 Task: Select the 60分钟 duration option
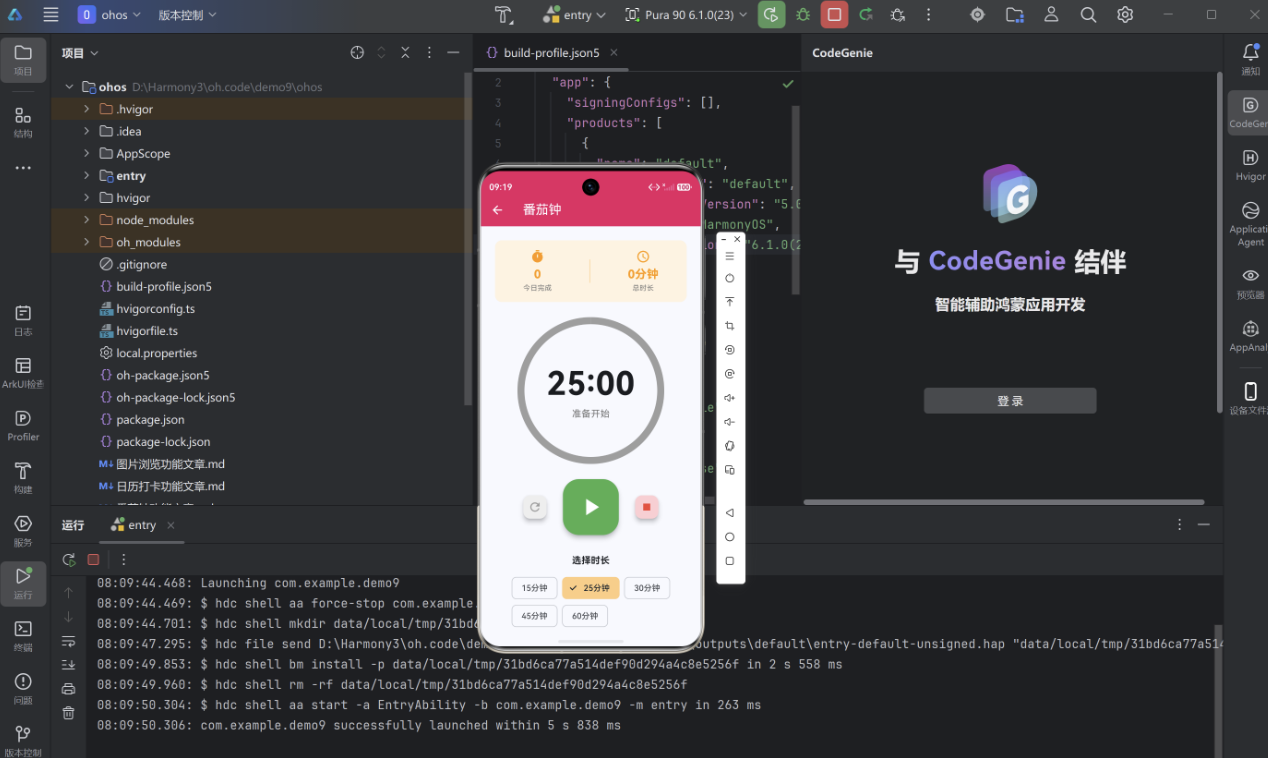pyautogui.click(x=585, y=616)
